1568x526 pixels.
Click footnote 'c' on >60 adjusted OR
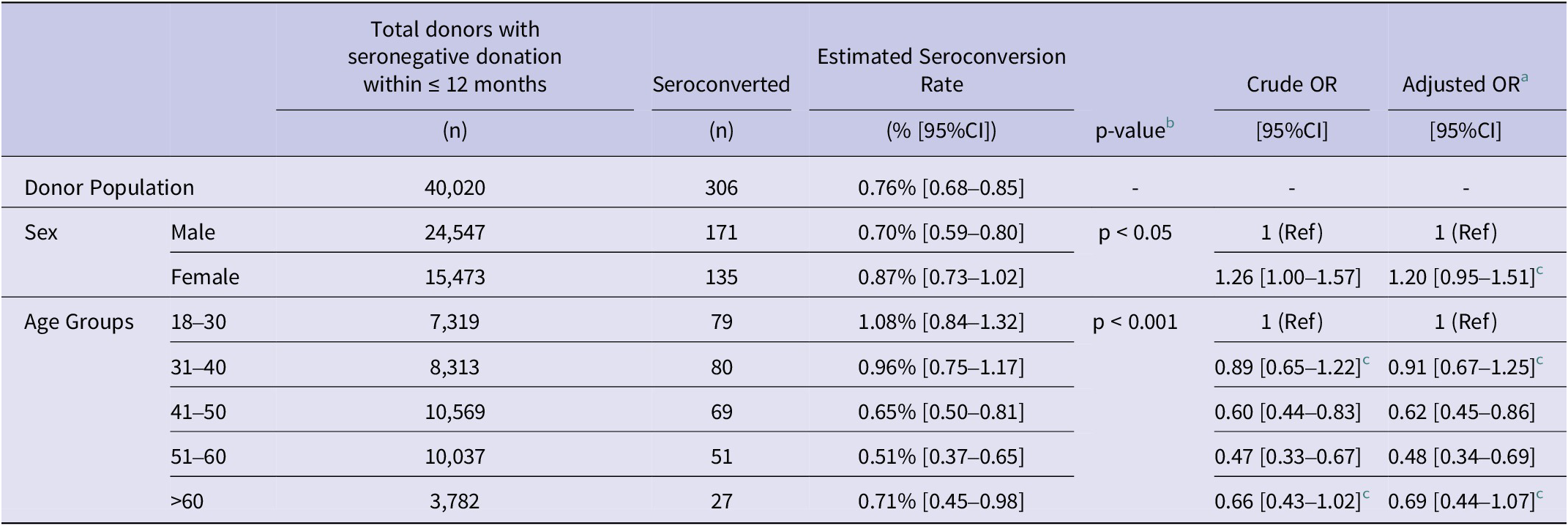[x=1539, y=495]
